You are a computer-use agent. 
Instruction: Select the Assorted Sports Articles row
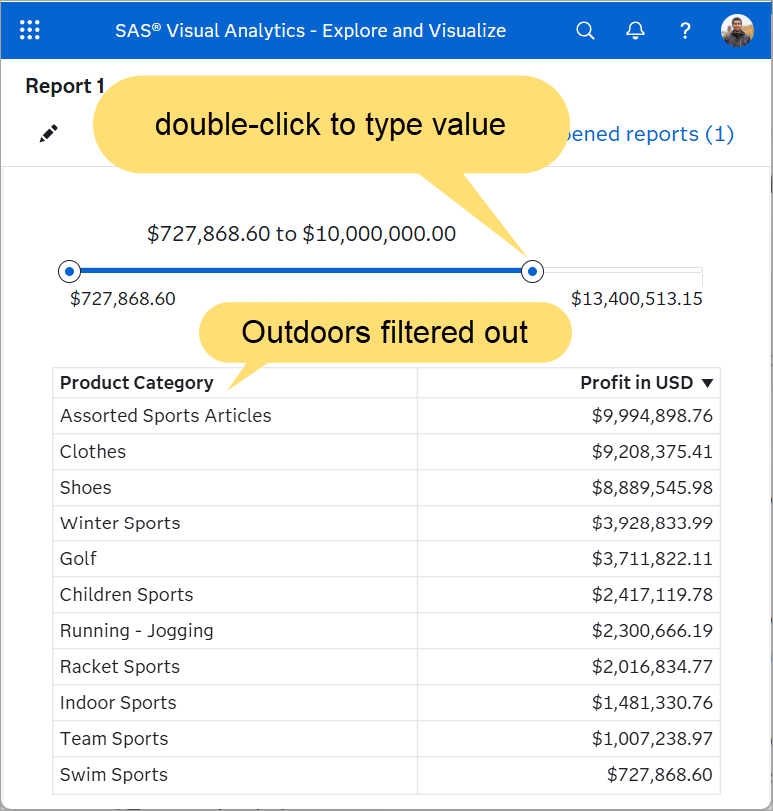point(386,416)
